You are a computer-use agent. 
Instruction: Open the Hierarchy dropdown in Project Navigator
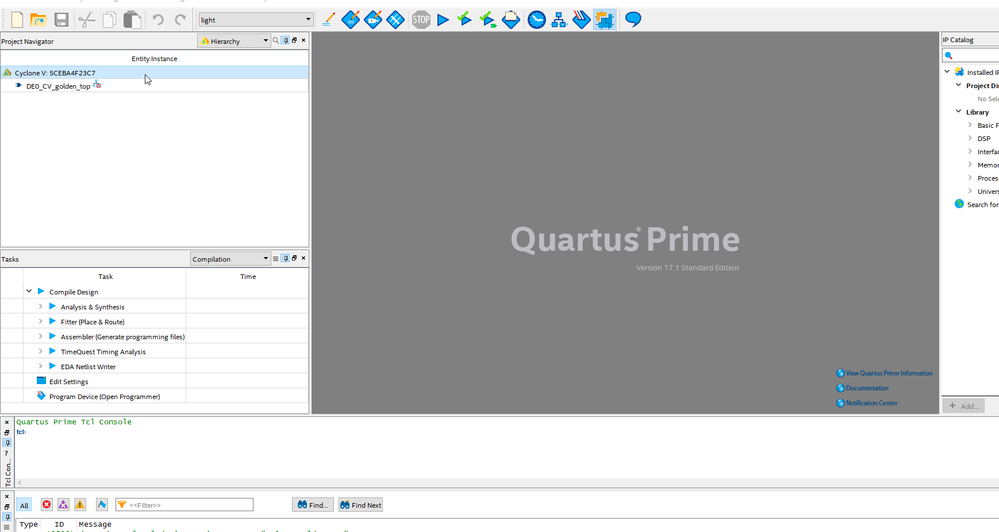(x=234, y=41)
